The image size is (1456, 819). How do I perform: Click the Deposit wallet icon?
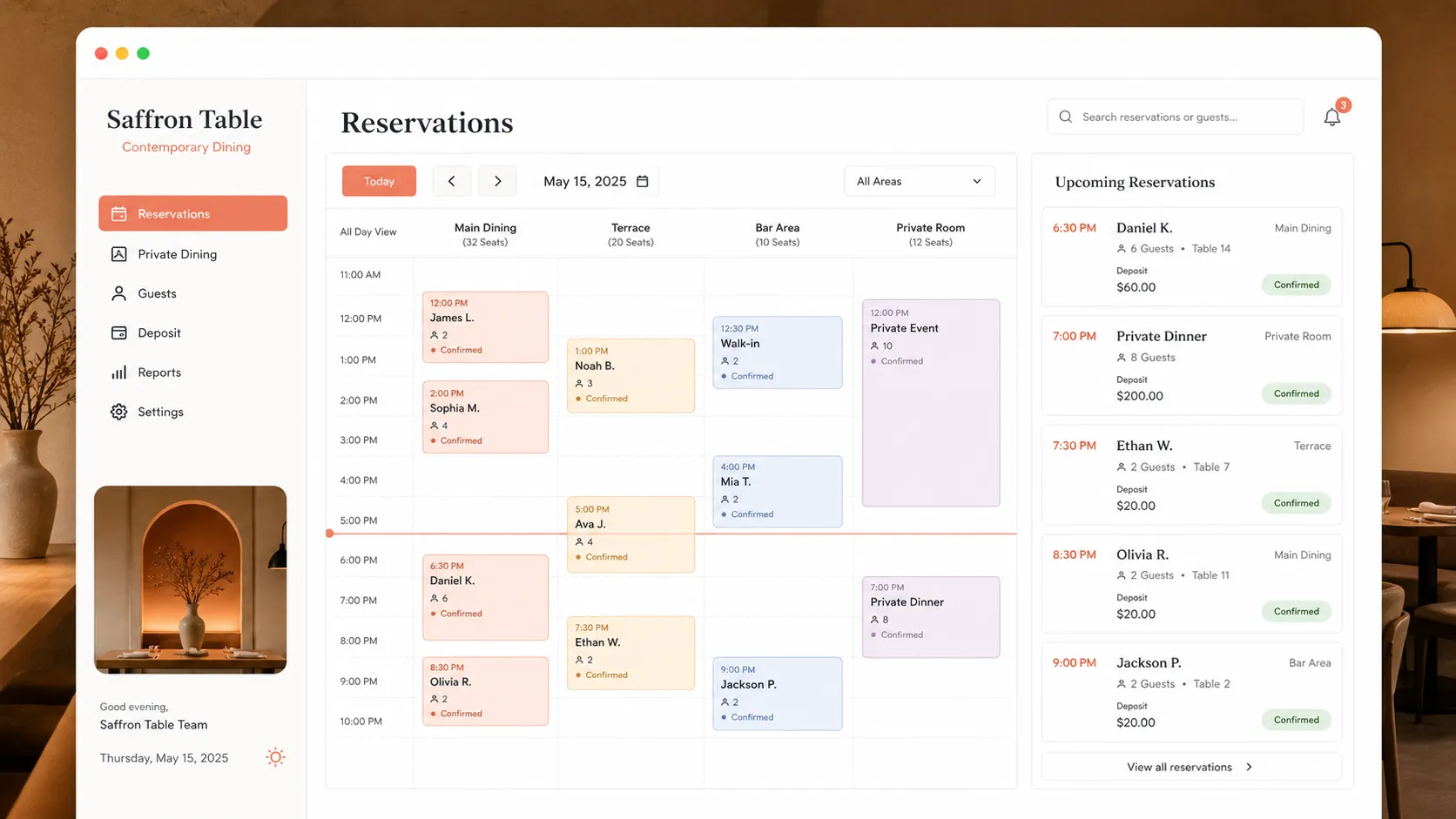coord(119,332)
